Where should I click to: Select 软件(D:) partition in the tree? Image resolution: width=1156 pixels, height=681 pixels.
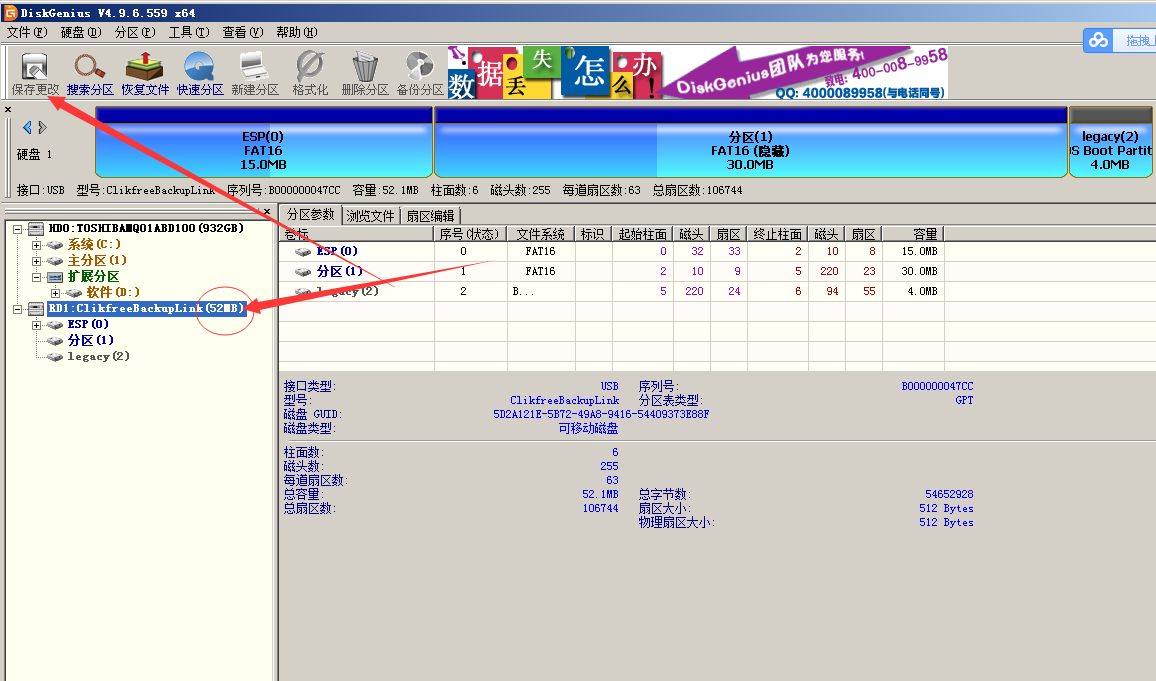click(x=113, y=293)
